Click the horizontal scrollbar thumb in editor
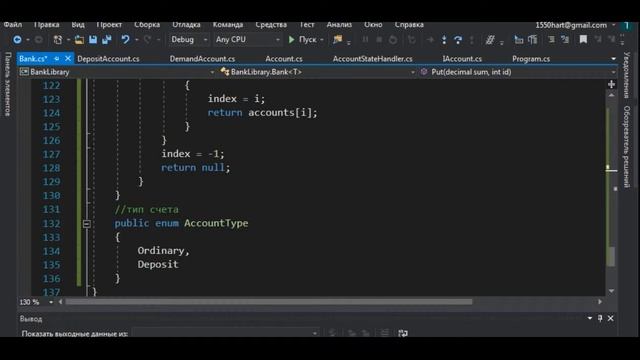The image size is (640, 360). (269, 302)
